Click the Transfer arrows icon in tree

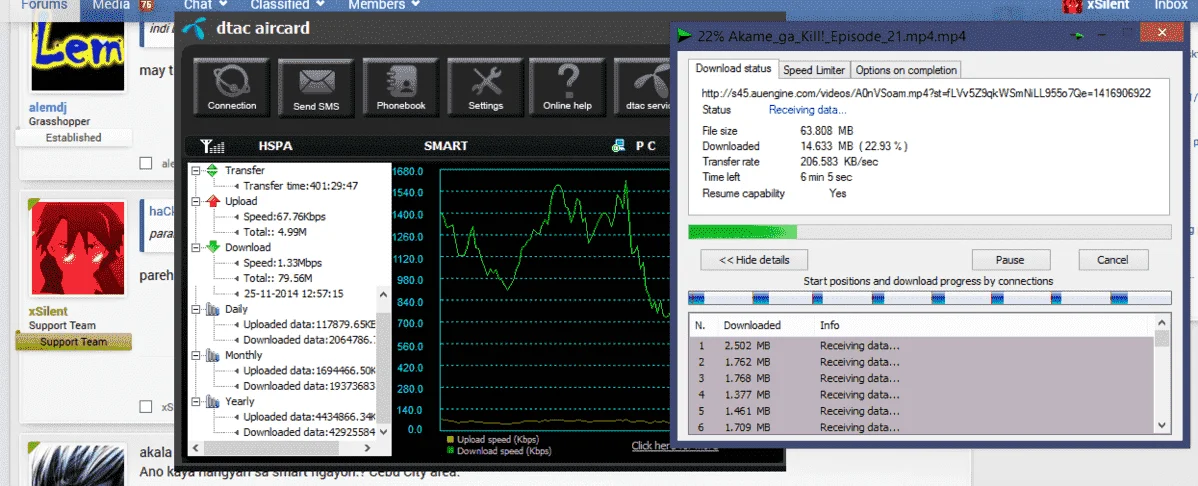pos(212,170)
